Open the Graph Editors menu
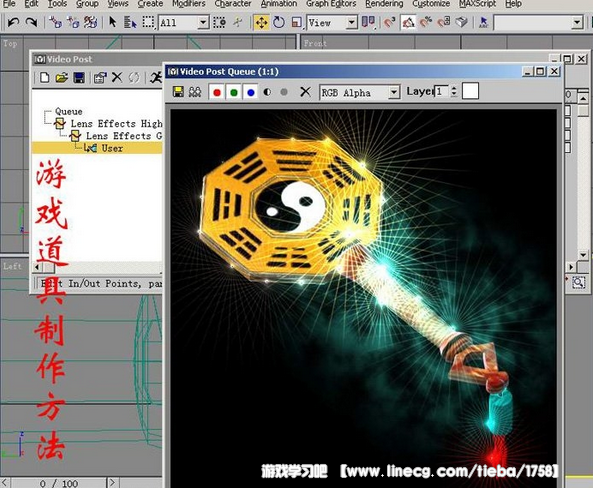The height and width of the screenshot is (488, 593). (331, 4)
